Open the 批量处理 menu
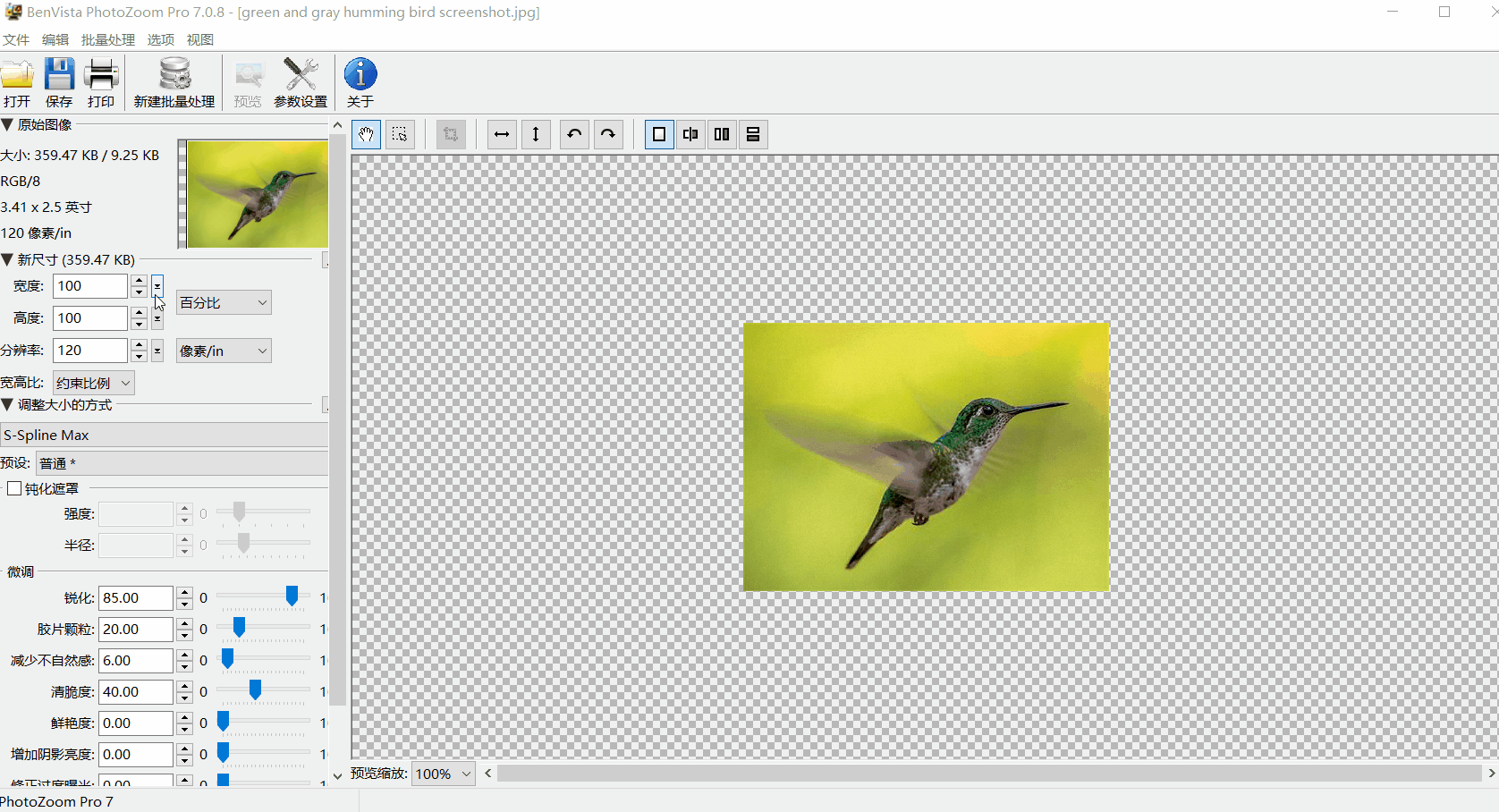This screenshot has width=1499, height=812. pyautogui.click(x=107, y=39)
